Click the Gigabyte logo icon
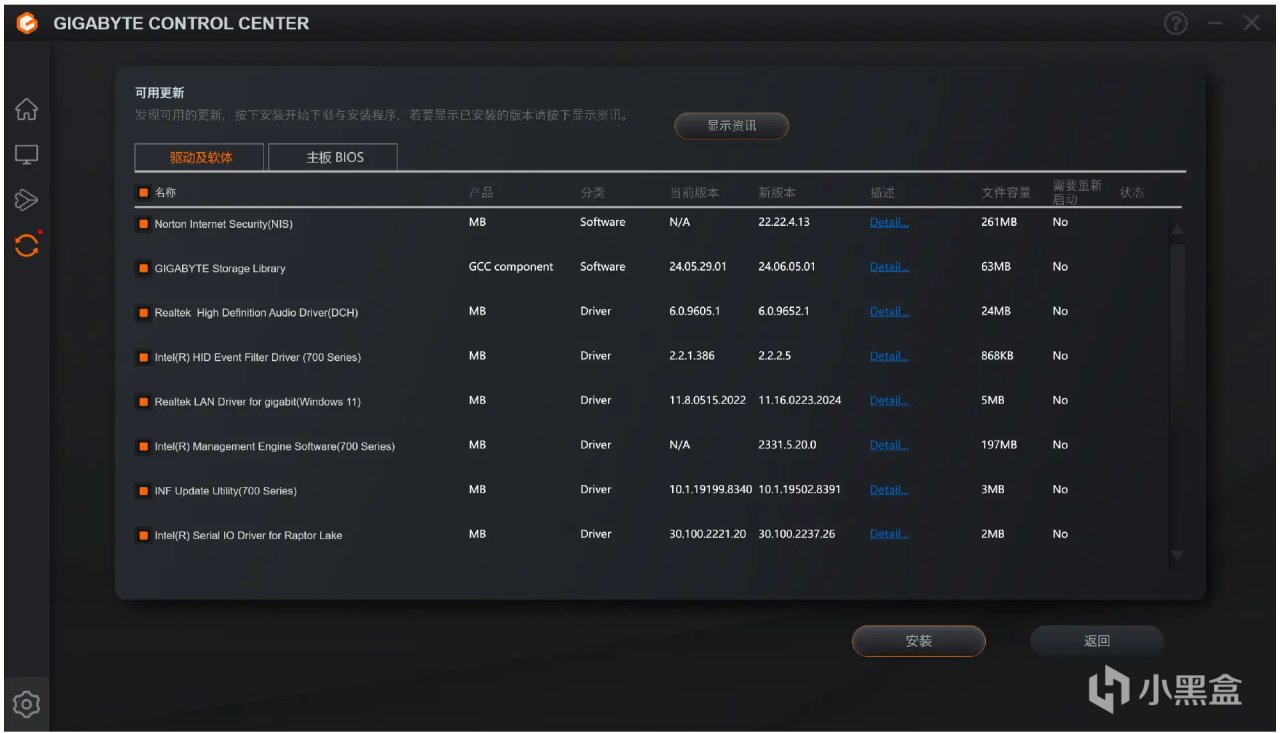 (27, 24)
